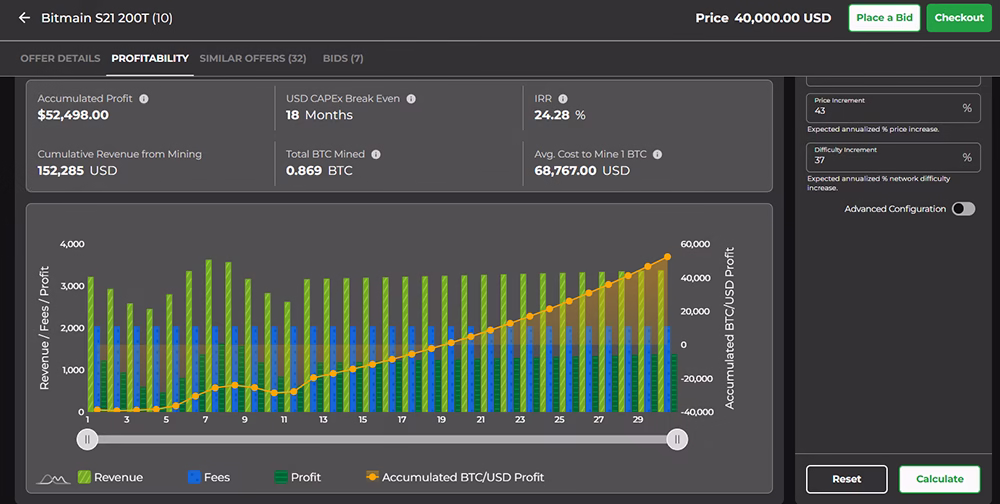Image resolution: width=1000 pixels, height=504 pixels.
Task: Toggle the Fees legend item
Action: pyautogui.click(x=209, y=477)
